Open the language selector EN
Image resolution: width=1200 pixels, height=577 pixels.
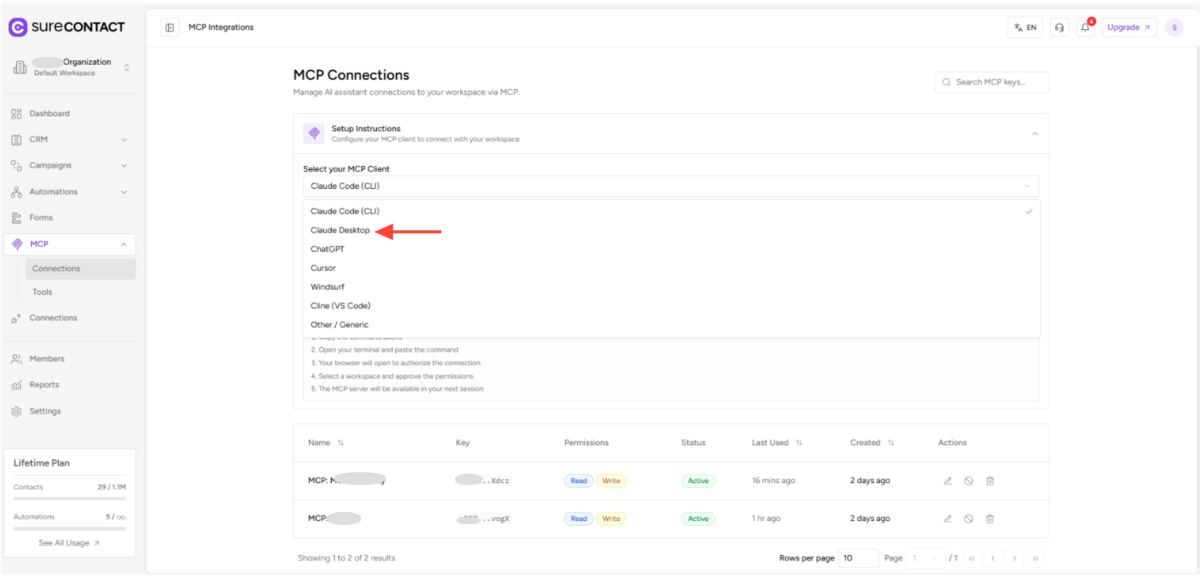(x=1025, y=28)
